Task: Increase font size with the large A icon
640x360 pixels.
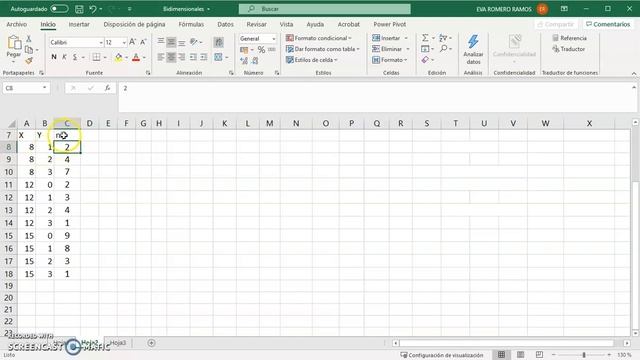Action: pos(133,42)
